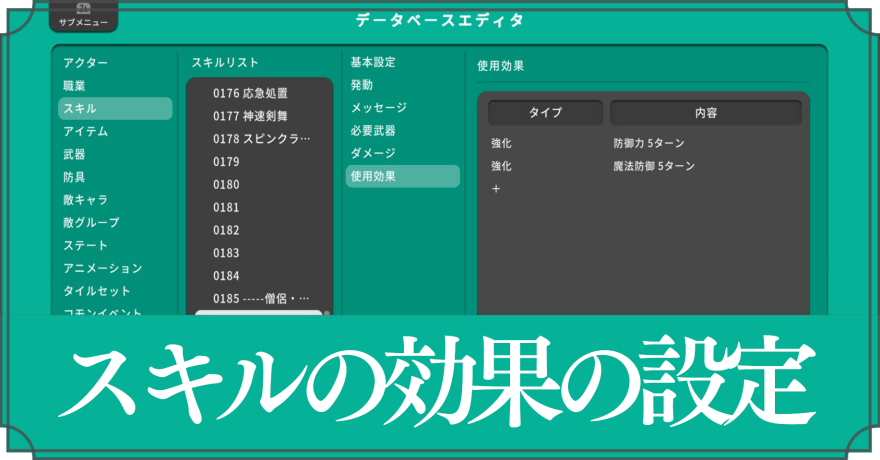
Task: Add a new effect with the + button
Action: point(496,189)
